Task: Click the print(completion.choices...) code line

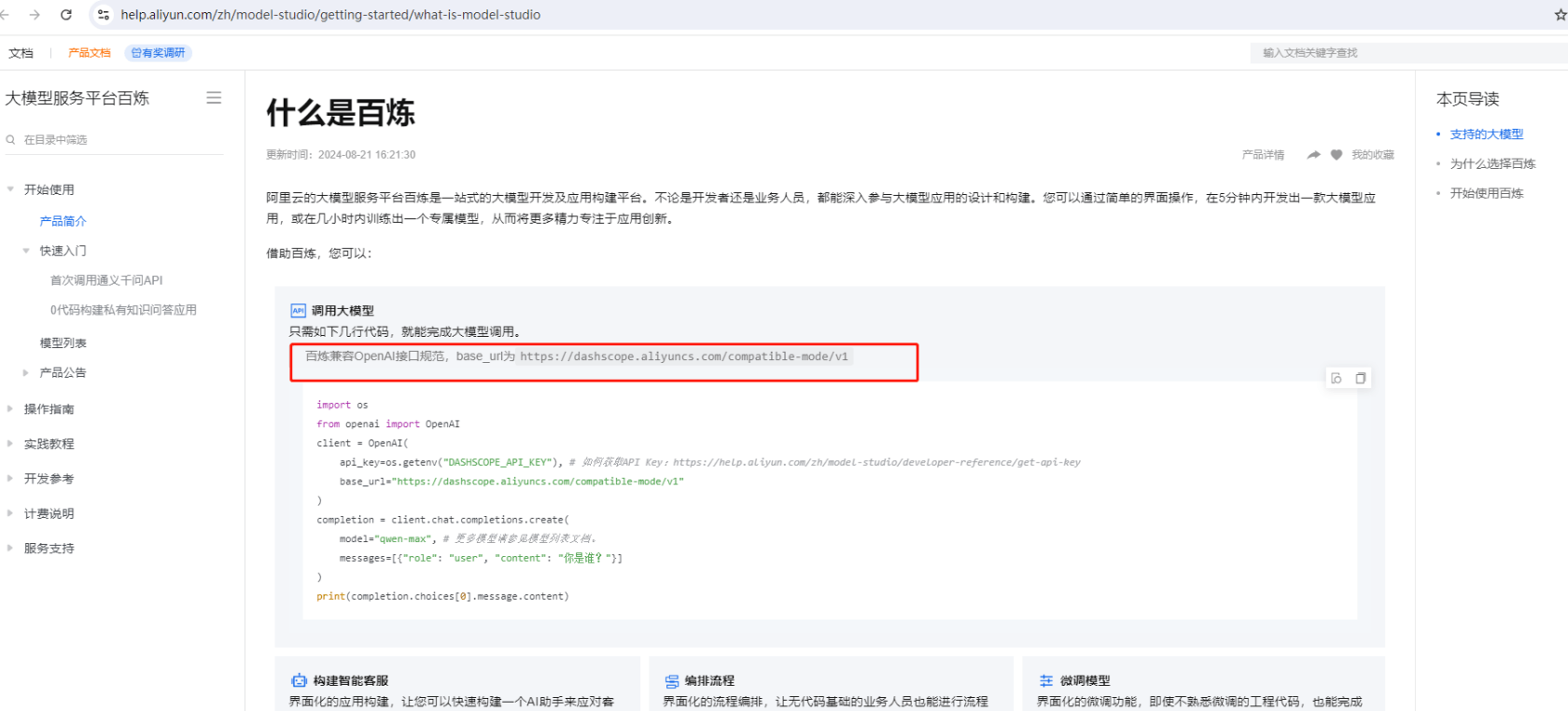Action: click(442, 596)
